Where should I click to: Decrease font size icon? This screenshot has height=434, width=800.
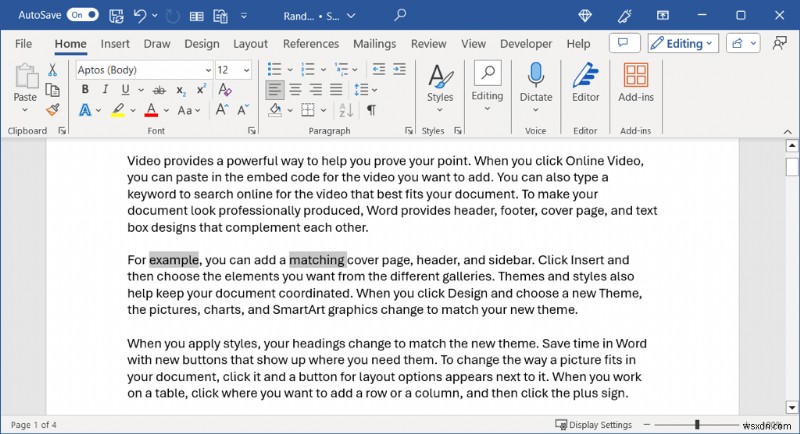(x=243, y=110)
